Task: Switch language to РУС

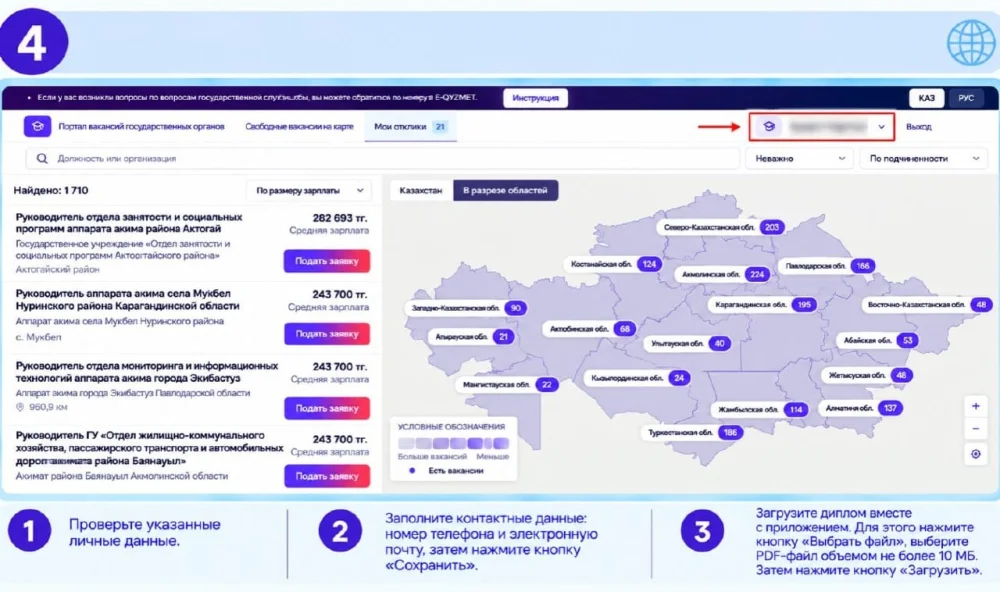Action: point(966,98)
